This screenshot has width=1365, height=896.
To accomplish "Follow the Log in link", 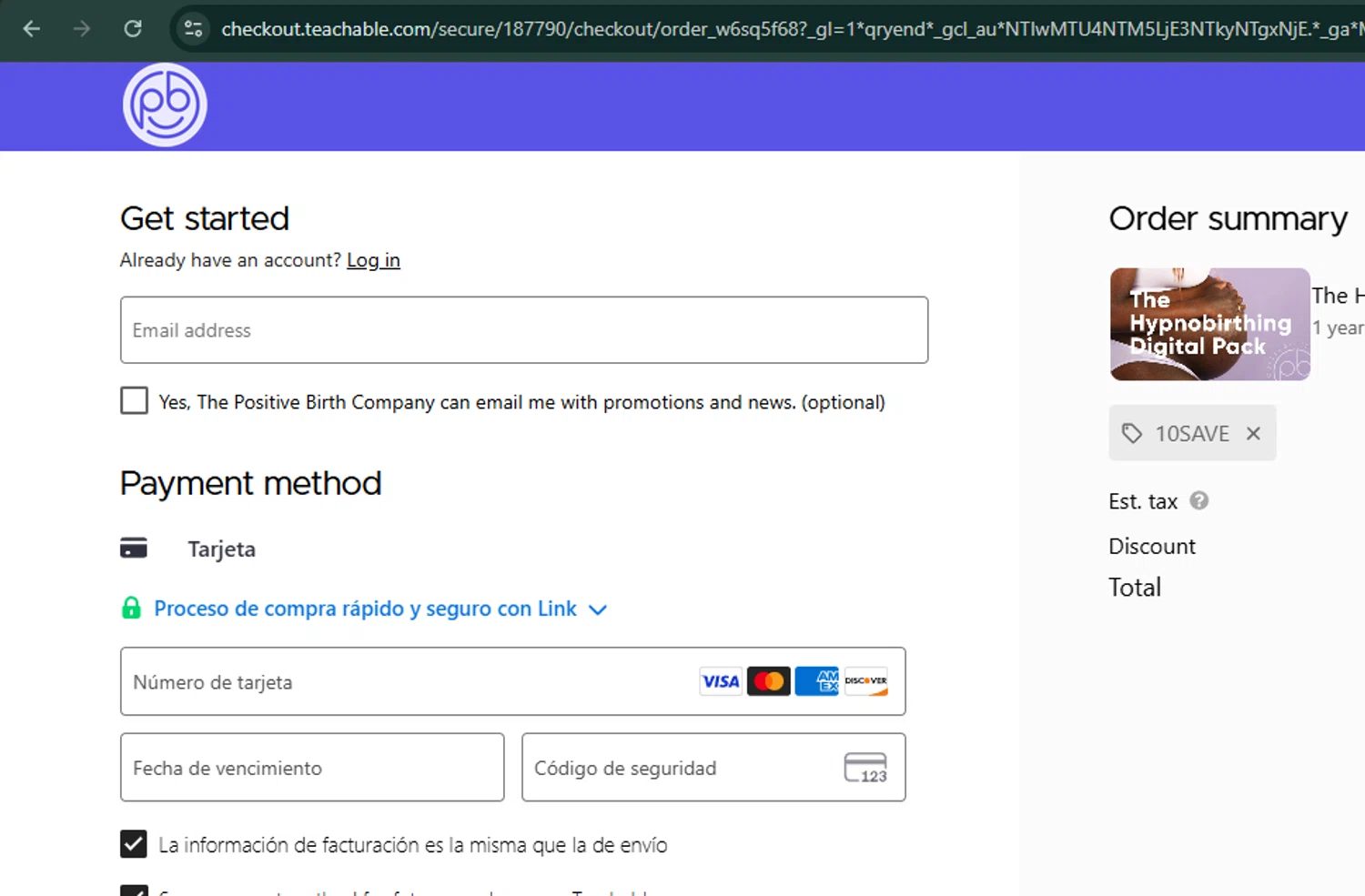I will [x=373, y=260].
